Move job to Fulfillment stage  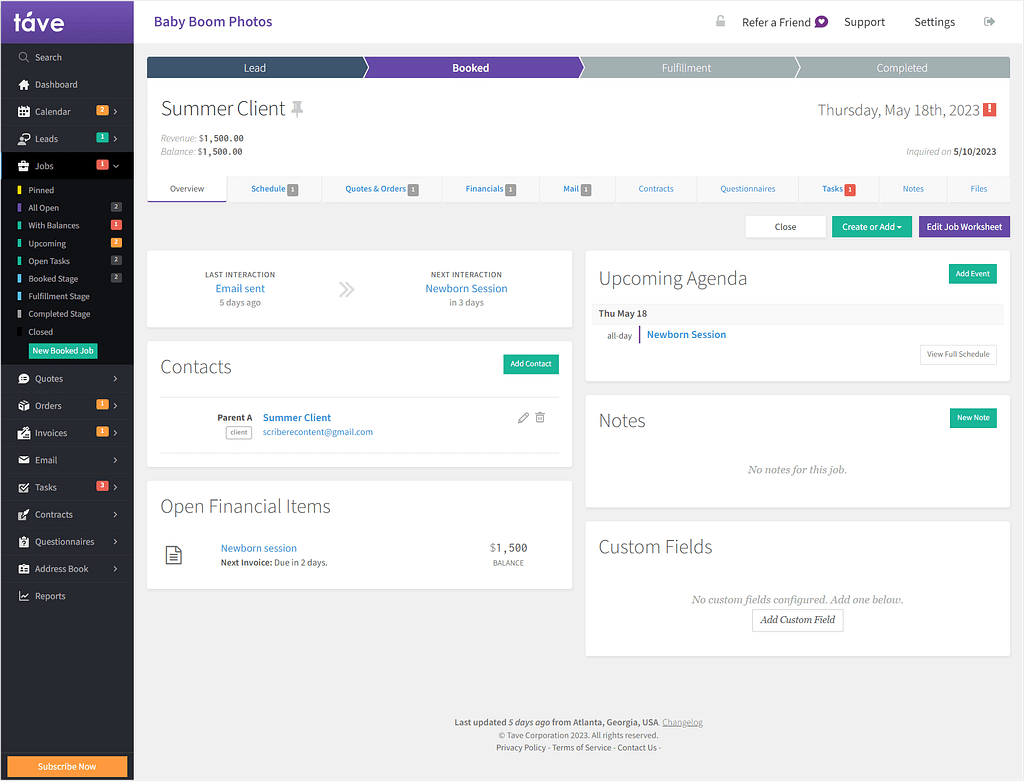[686, 68]
